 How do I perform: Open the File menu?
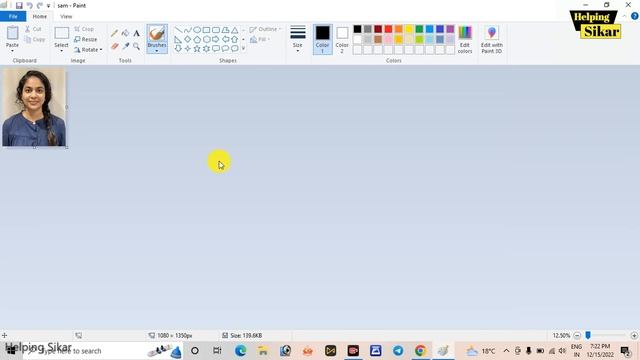(13, 16)
